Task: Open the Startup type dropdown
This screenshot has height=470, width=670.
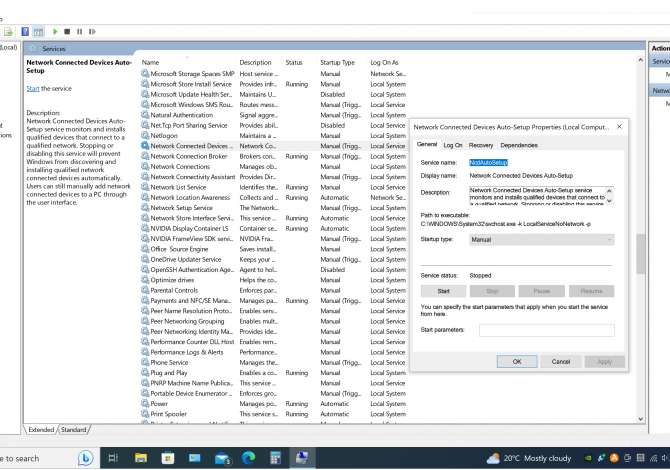Action: 541,240
